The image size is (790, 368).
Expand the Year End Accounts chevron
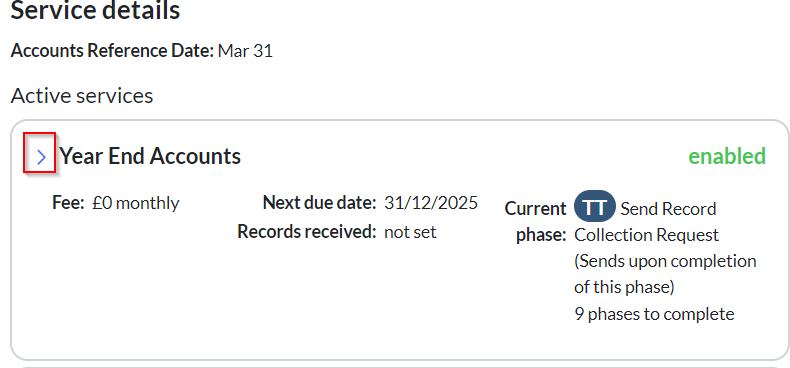tap(41, 157)
